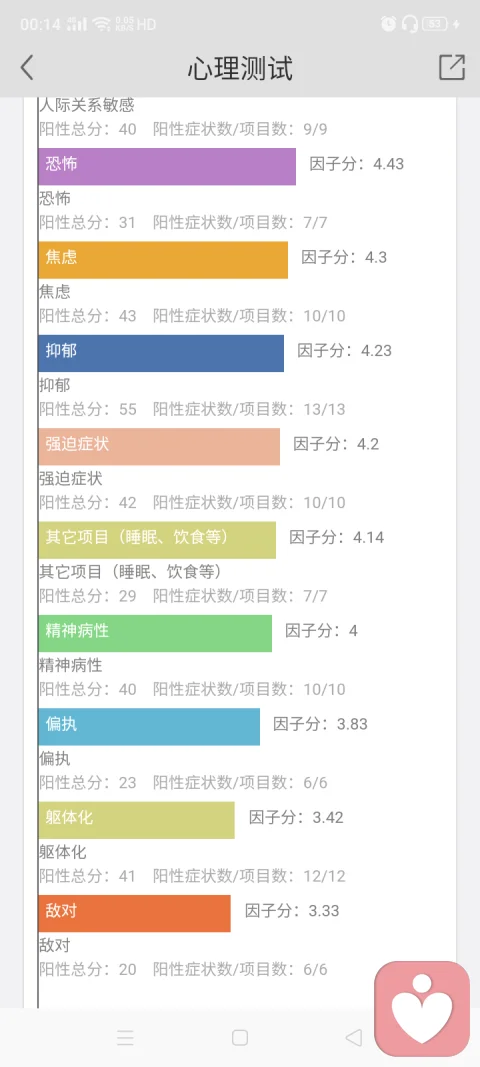The image size is (480, 1067).
Task: Tap the Android home square icon
Action: (x=240, y=1038)
